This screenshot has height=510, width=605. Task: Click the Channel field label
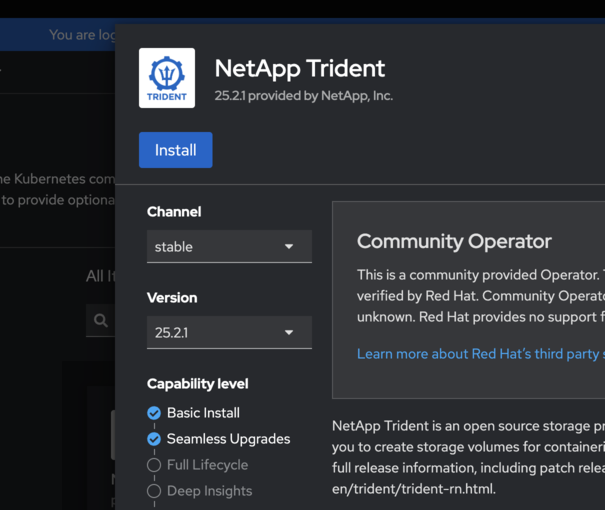pos(174,212)
